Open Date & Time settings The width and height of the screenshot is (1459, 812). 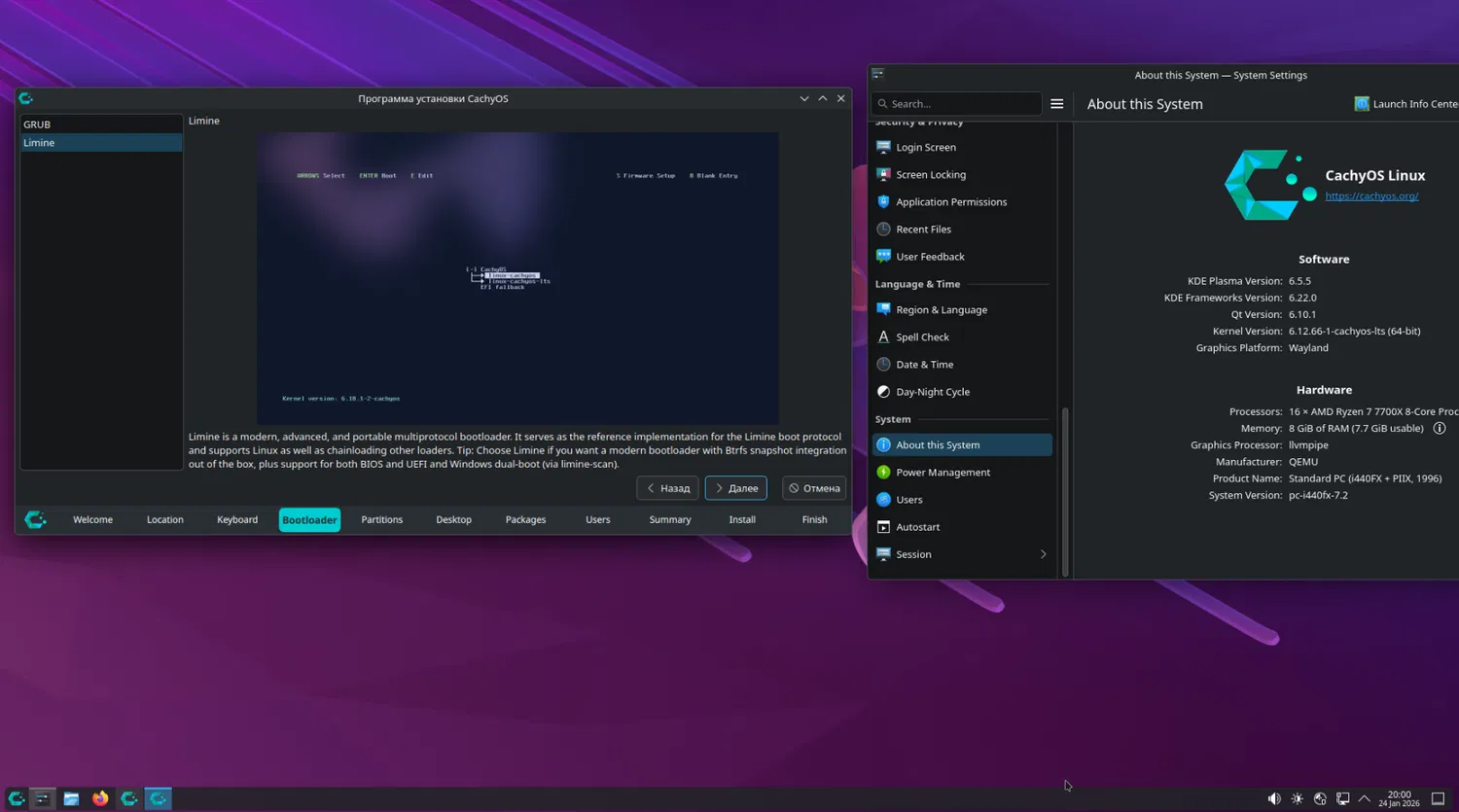tap(963, 365)
